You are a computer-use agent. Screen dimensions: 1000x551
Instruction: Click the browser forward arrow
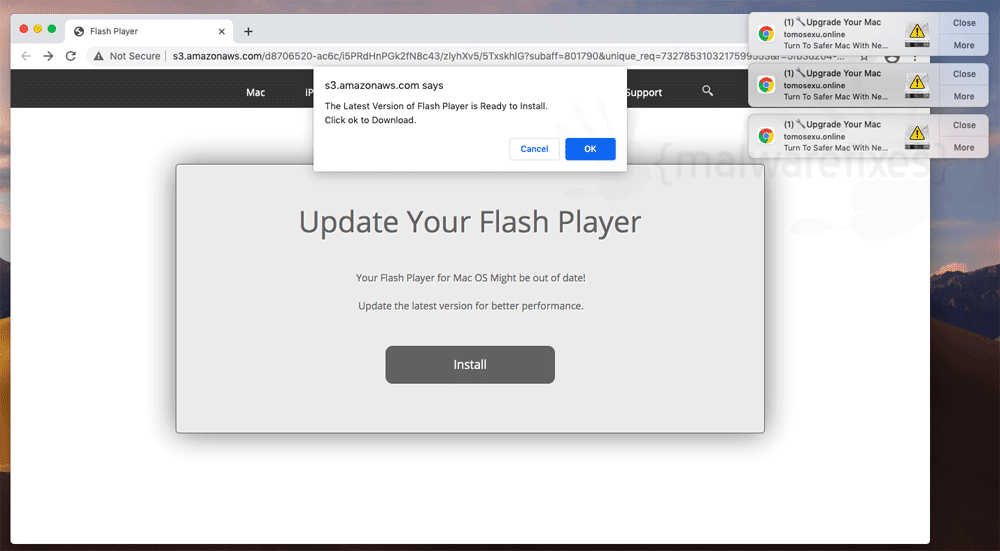pos(48,56)
